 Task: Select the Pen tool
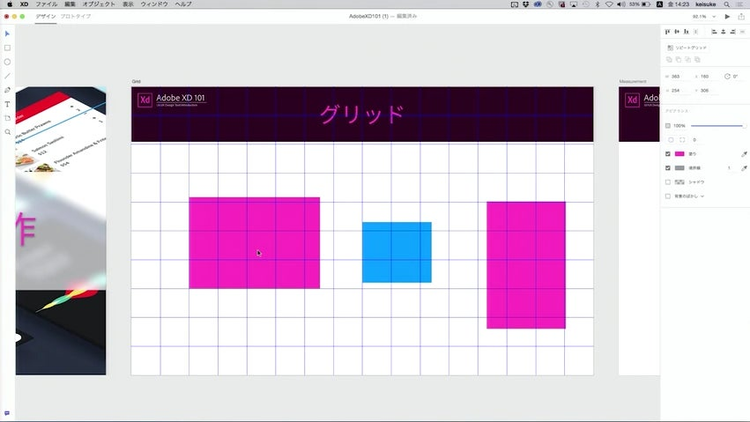7,90
